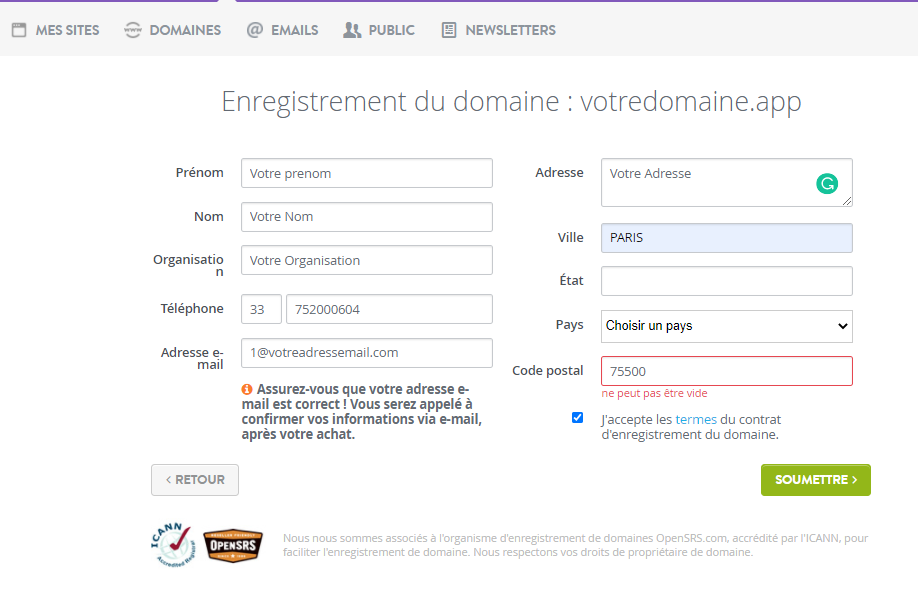The width and height of the screenshot is (918, 590).
Task: Click the Grammarly icon in Adresse field
Action: (x=827, y=184)
